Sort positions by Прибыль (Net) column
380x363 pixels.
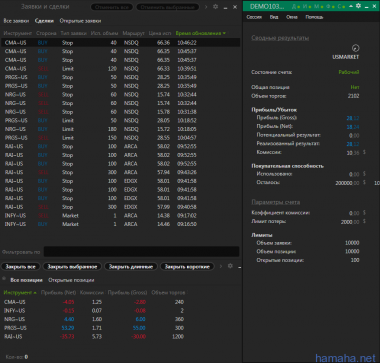58,292
